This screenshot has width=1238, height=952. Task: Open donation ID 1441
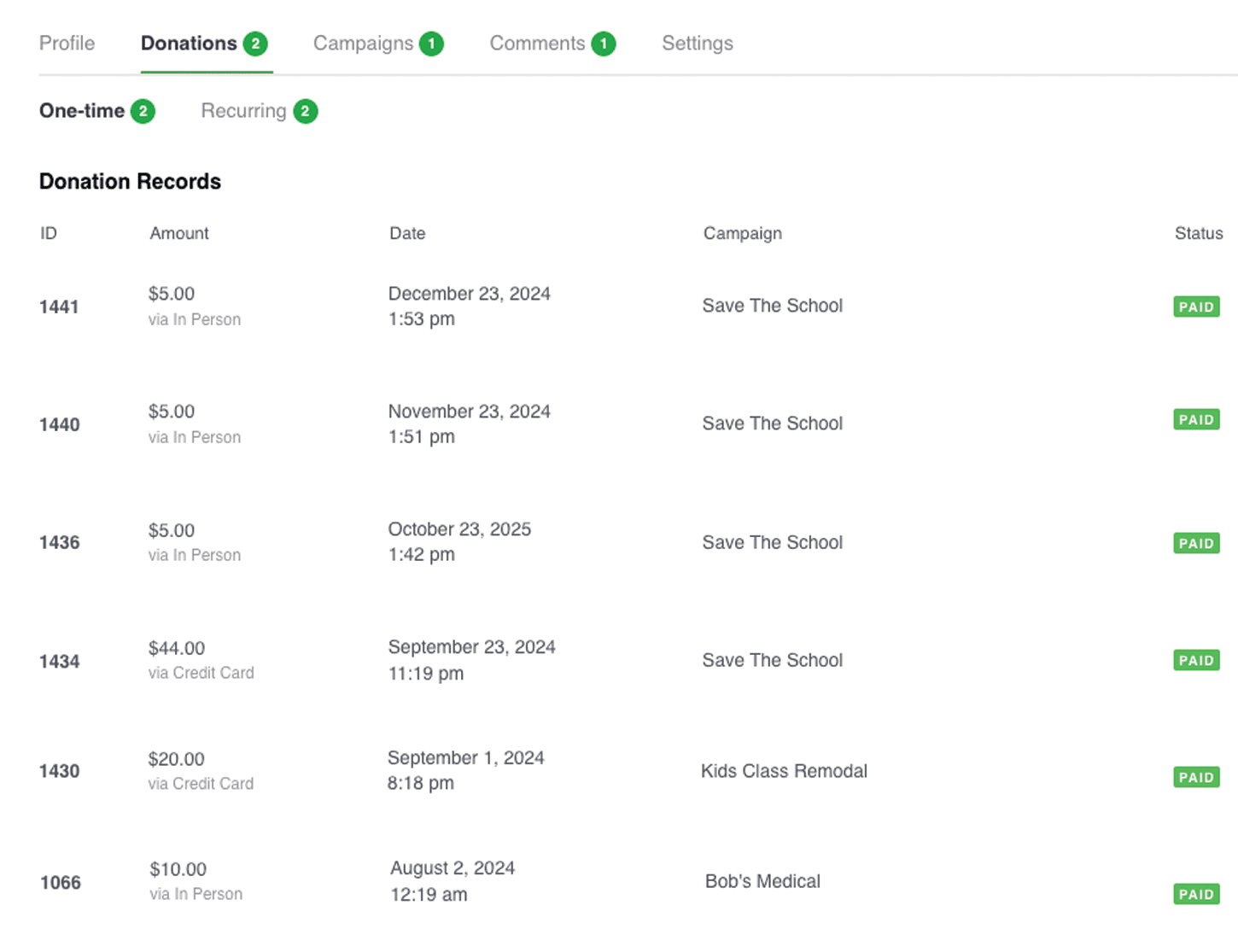pos(59,307)
